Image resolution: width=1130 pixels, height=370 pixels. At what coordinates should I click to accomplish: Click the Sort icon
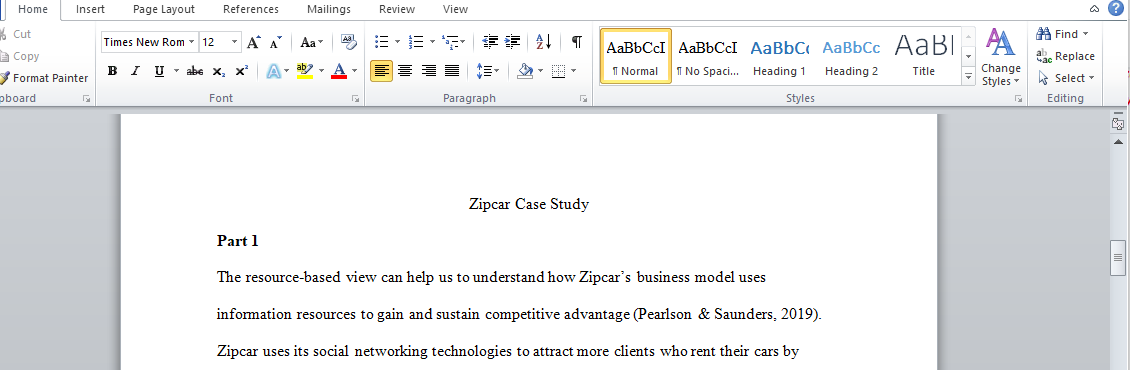tap(543, 42)
